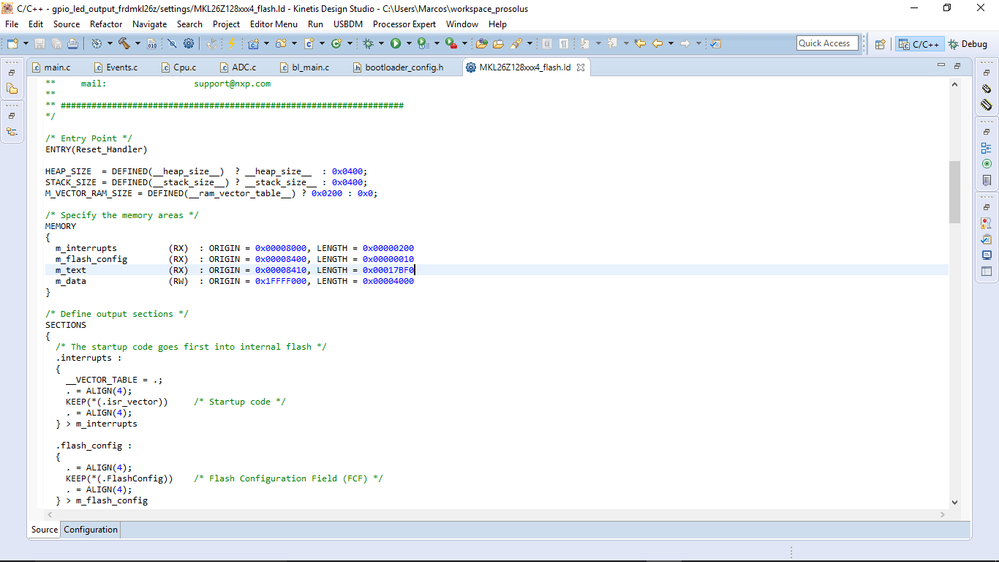Open the Configuration tab at bottom

pos(90,530)
